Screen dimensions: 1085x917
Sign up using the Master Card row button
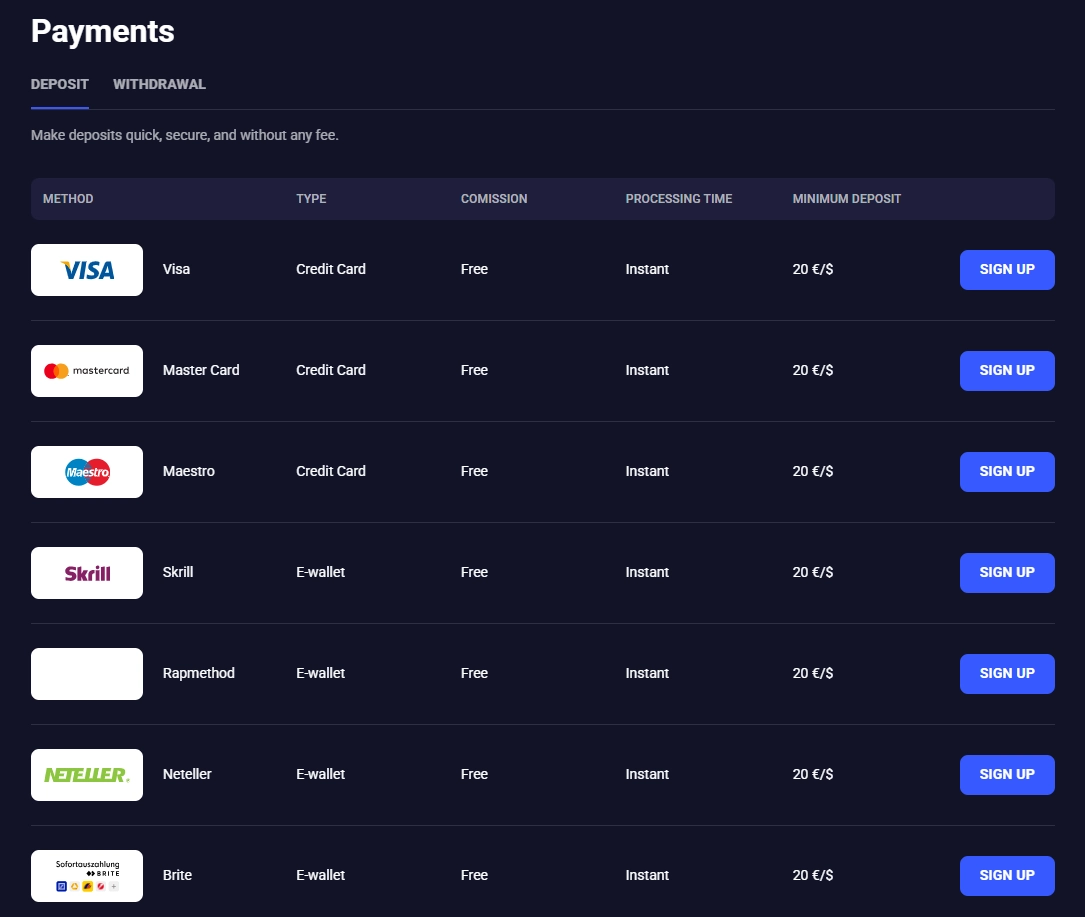[1007, 371]
